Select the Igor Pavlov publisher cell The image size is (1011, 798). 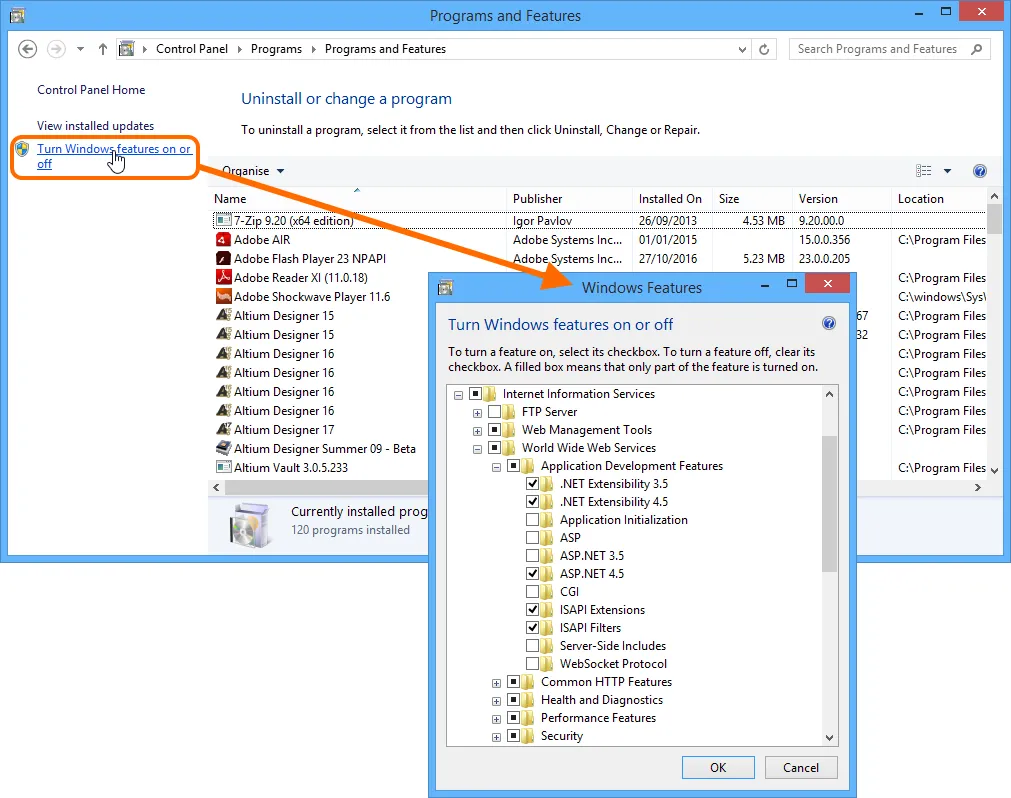[x=542, y=221]
